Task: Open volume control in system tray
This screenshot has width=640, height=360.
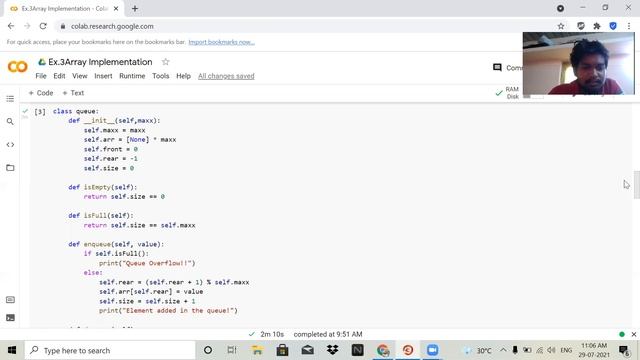Action: 551,350
